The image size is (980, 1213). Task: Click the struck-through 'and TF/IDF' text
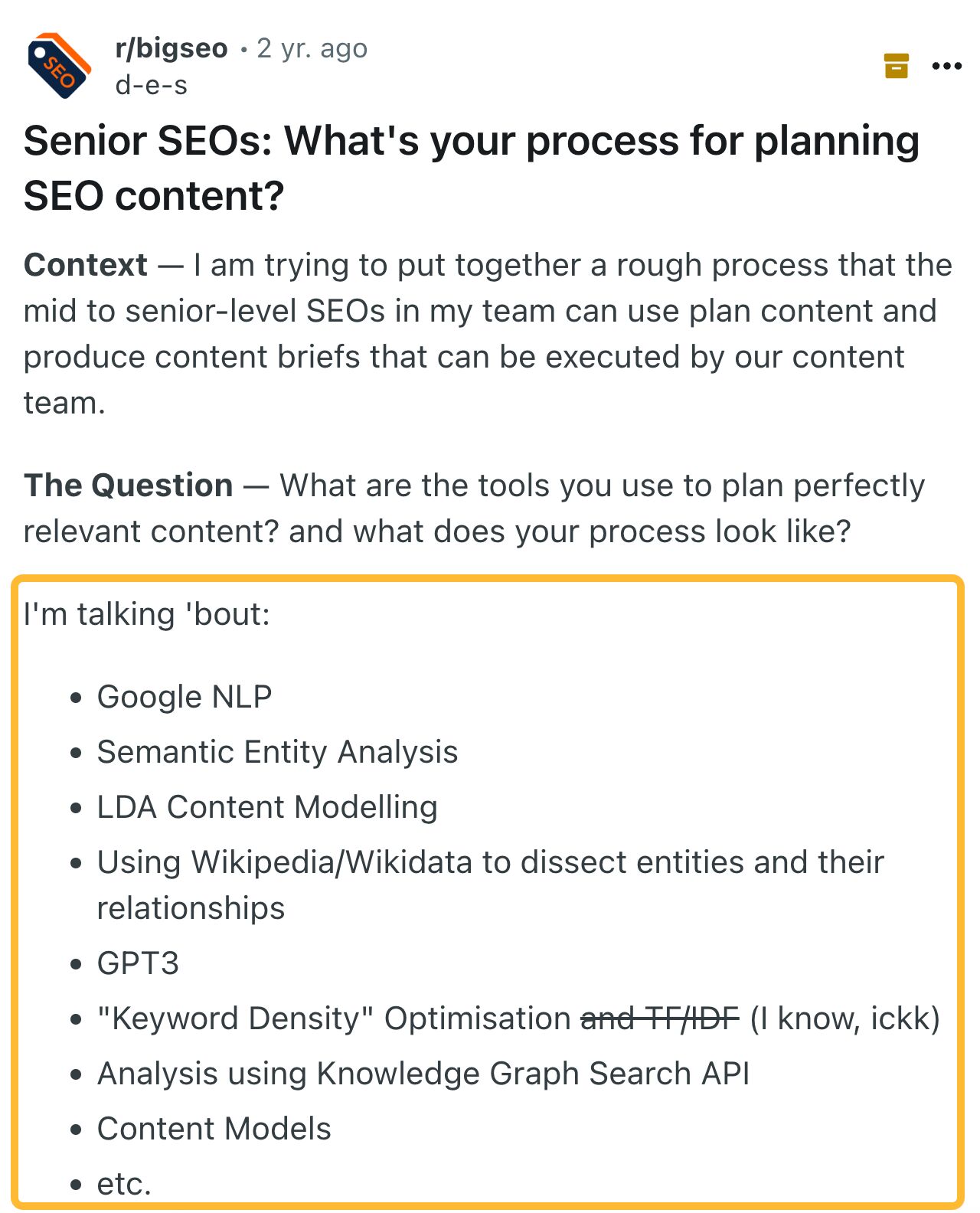[x=660, y=1018]
